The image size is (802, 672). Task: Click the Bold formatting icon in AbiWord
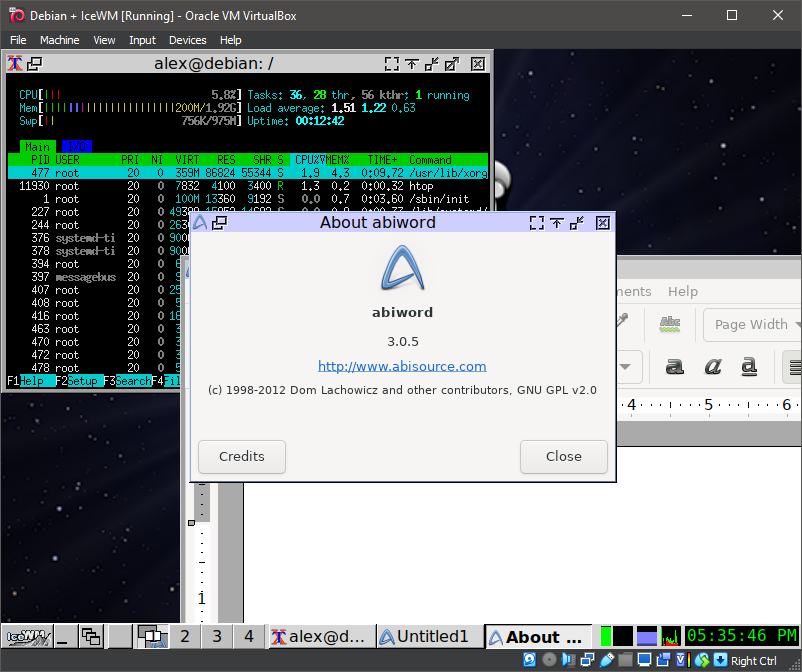click(675, 366)
